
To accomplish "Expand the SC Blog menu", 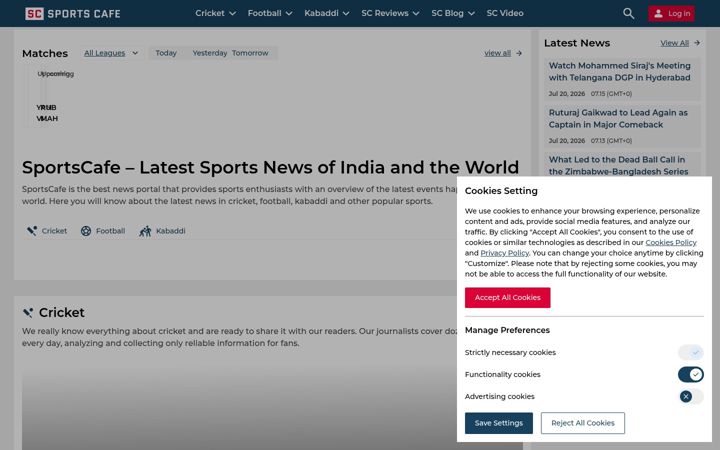I will [453, 13].
